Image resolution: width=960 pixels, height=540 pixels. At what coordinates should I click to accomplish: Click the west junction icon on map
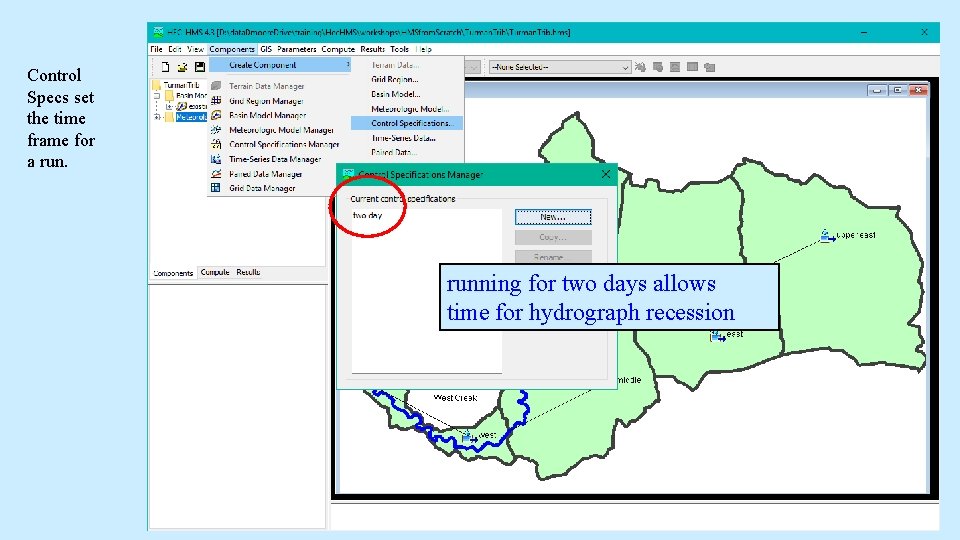470,437
